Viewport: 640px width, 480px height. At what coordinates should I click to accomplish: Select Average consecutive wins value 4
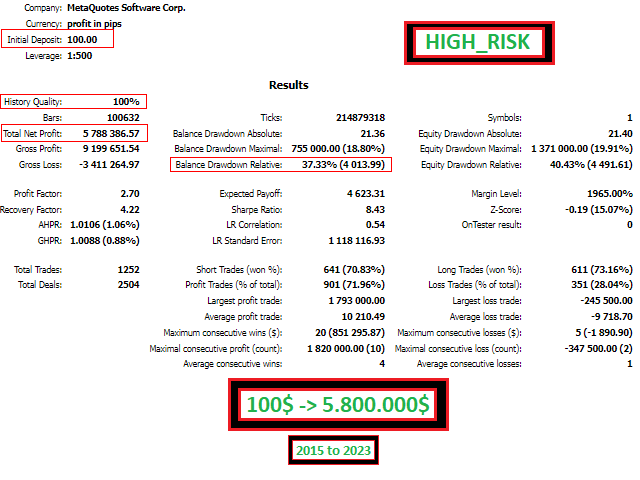click(382, 364)
